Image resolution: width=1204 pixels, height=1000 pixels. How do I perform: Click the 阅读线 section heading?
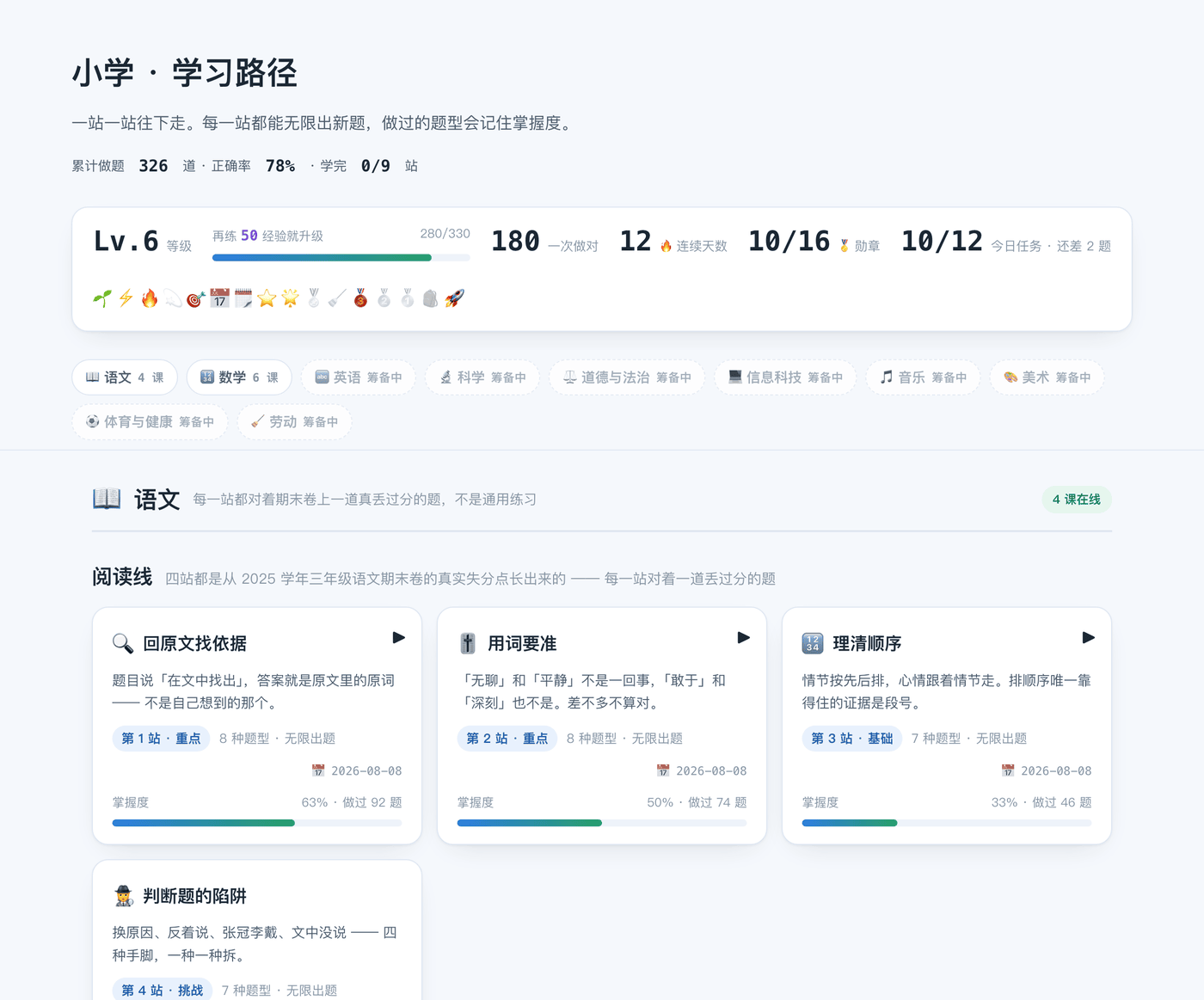(x=122, y=577)
